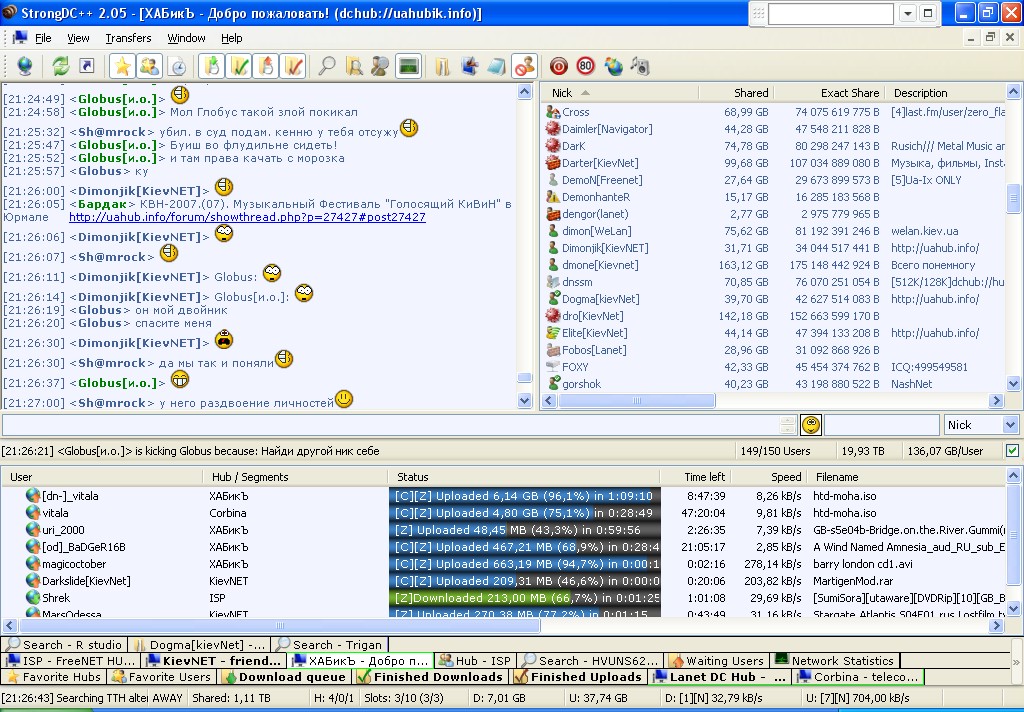
Task: Open Network Statistics green monitor icon
Action: [409, 66]
